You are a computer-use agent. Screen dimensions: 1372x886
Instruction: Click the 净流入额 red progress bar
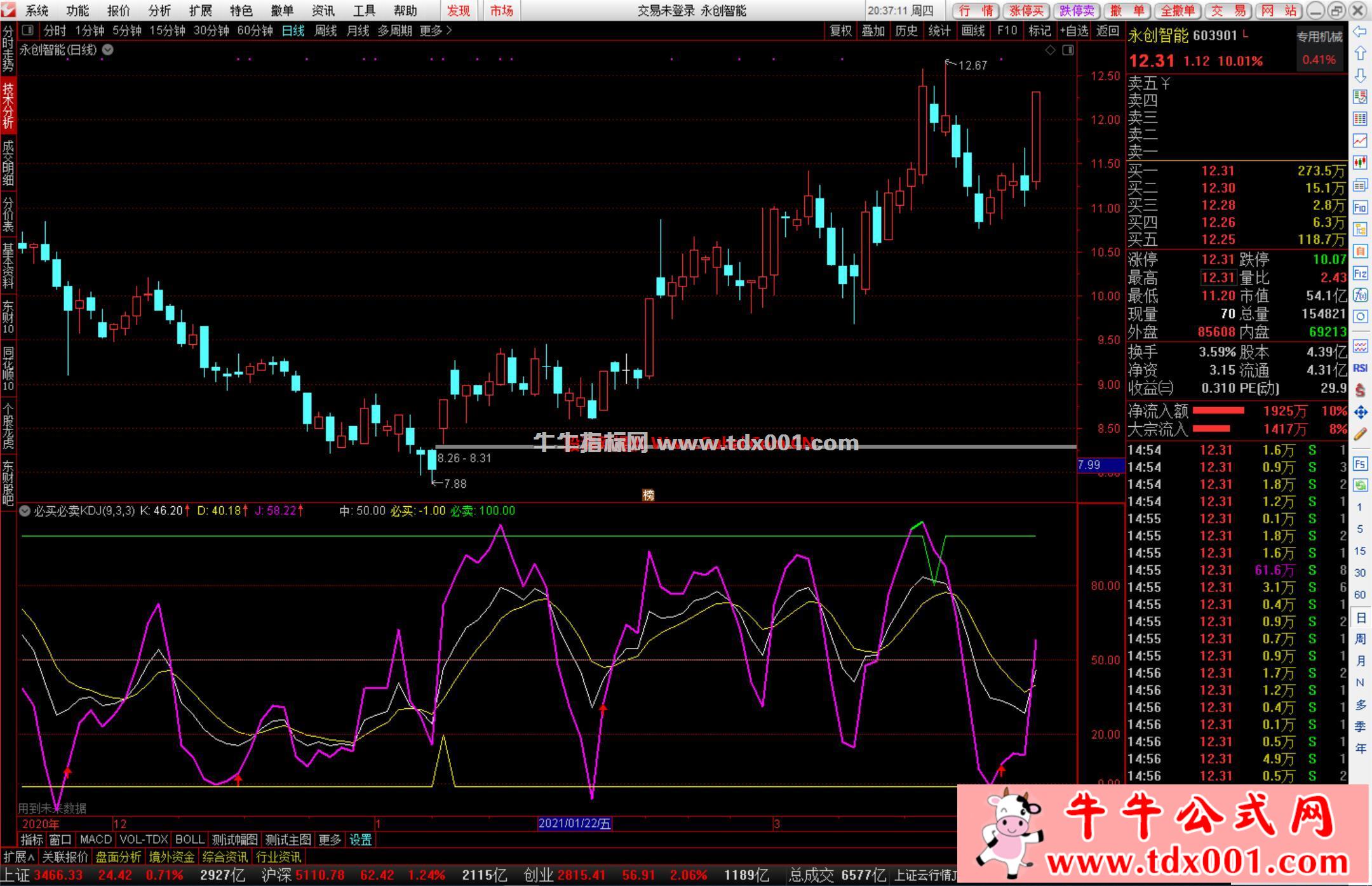tap(1218, 411)
